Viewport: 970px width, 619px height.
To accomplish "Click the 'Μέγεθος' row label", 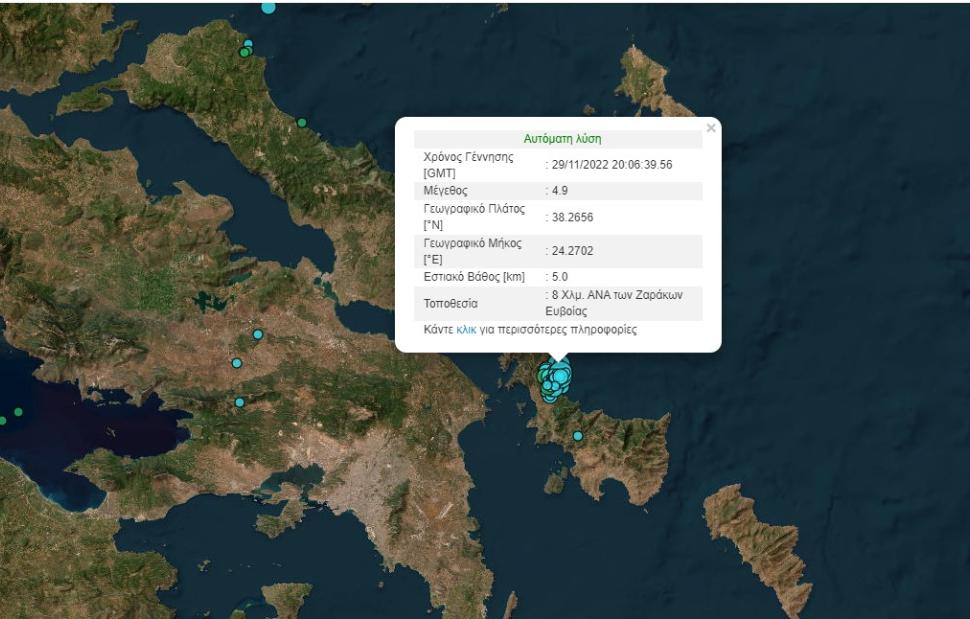I will coord(446,190).
